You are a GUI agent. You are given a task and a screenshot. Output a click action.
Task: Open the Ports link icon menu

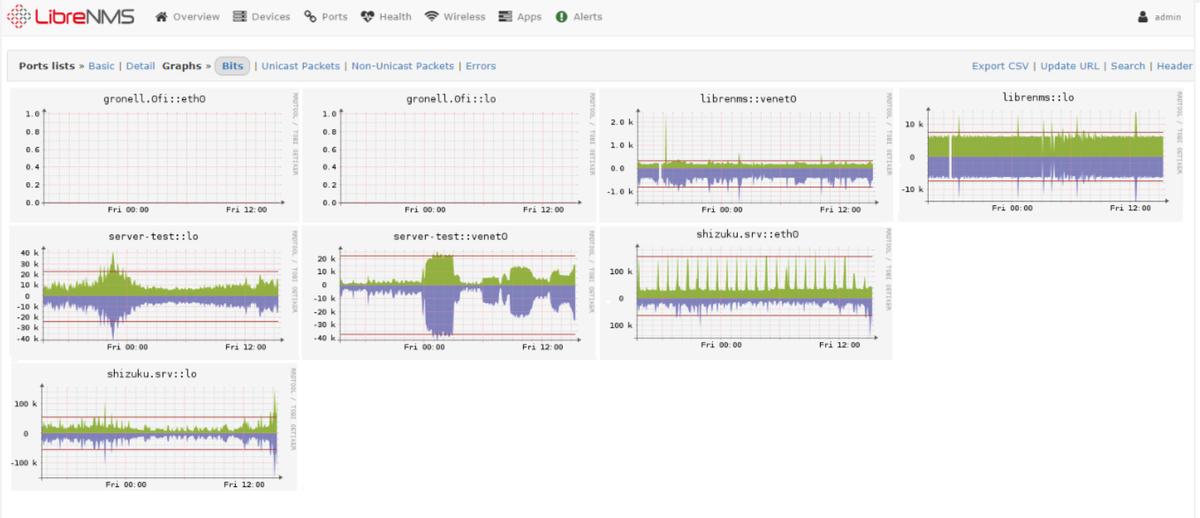[326, 17]
